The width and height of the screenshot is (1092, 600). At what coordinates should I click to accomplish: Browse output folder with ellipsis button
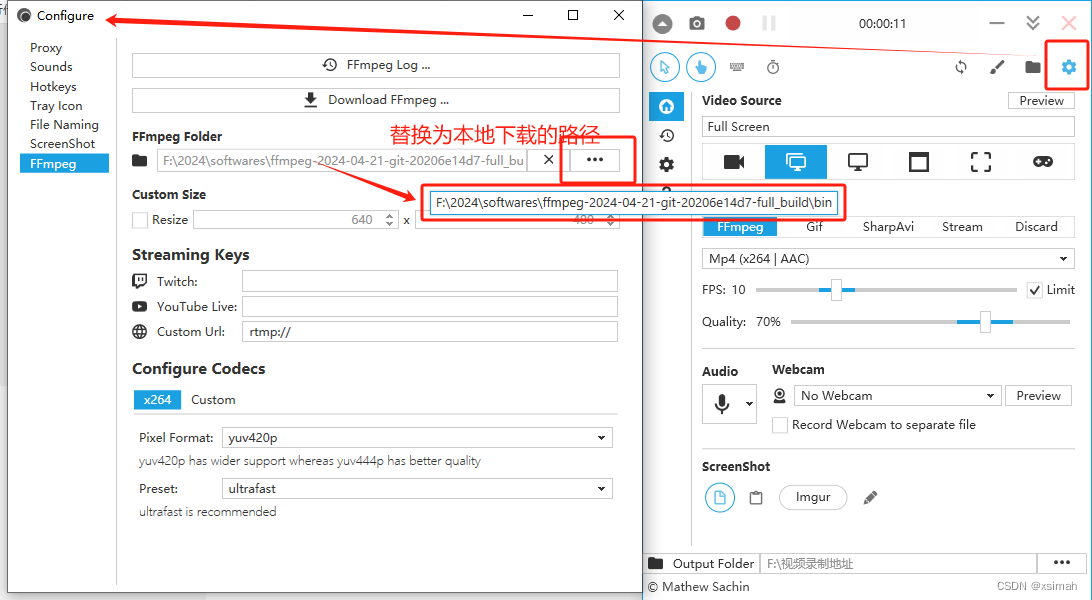(x=1061, y=562)
